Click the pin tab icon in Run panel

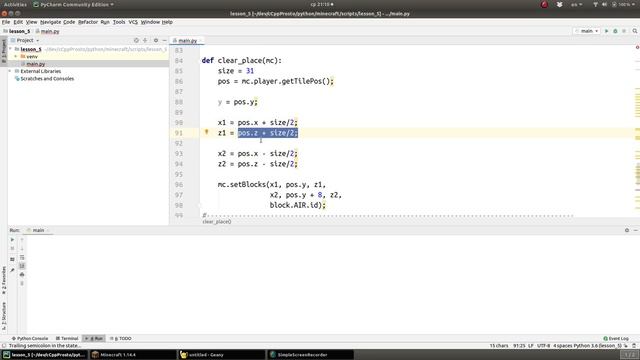[x=12, y=270]
